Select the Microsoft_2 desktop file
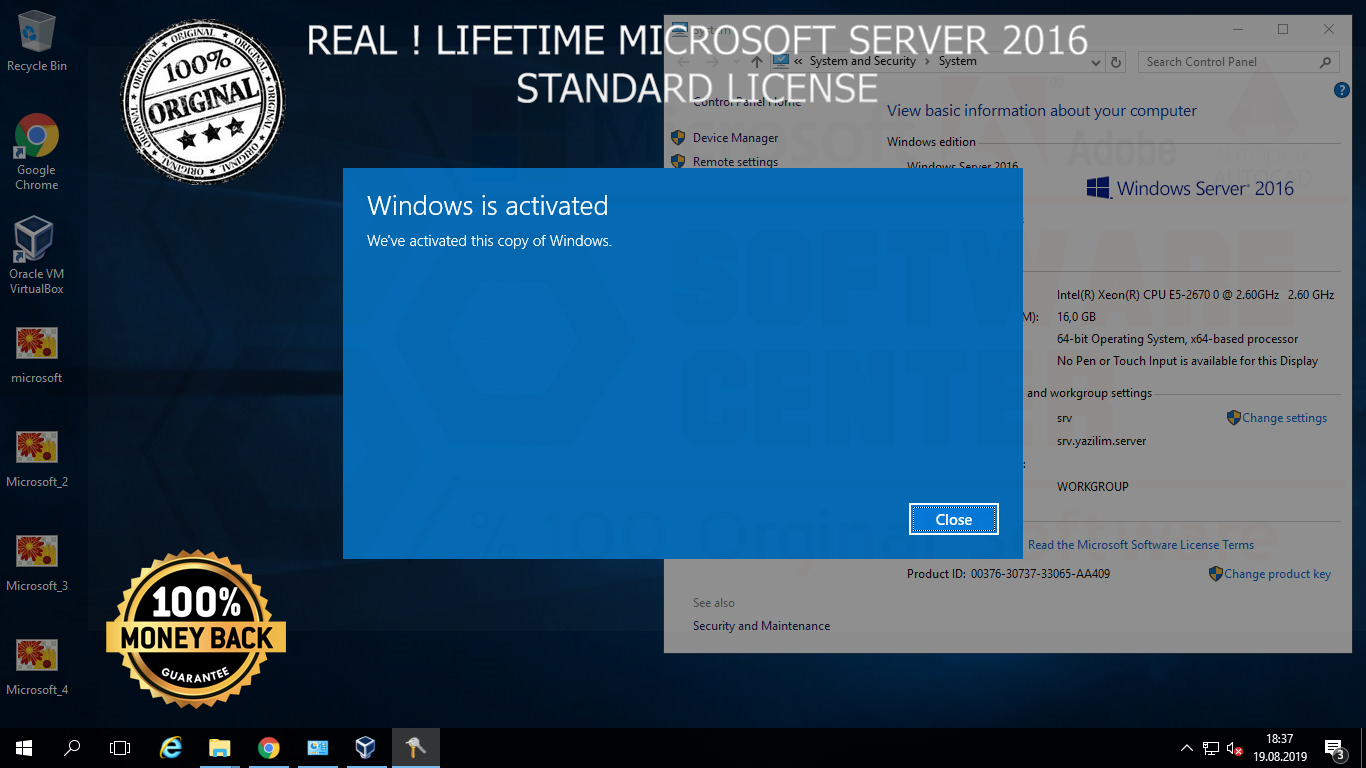This screenshot has width=1366, height=768. click(x=37, y=459)
